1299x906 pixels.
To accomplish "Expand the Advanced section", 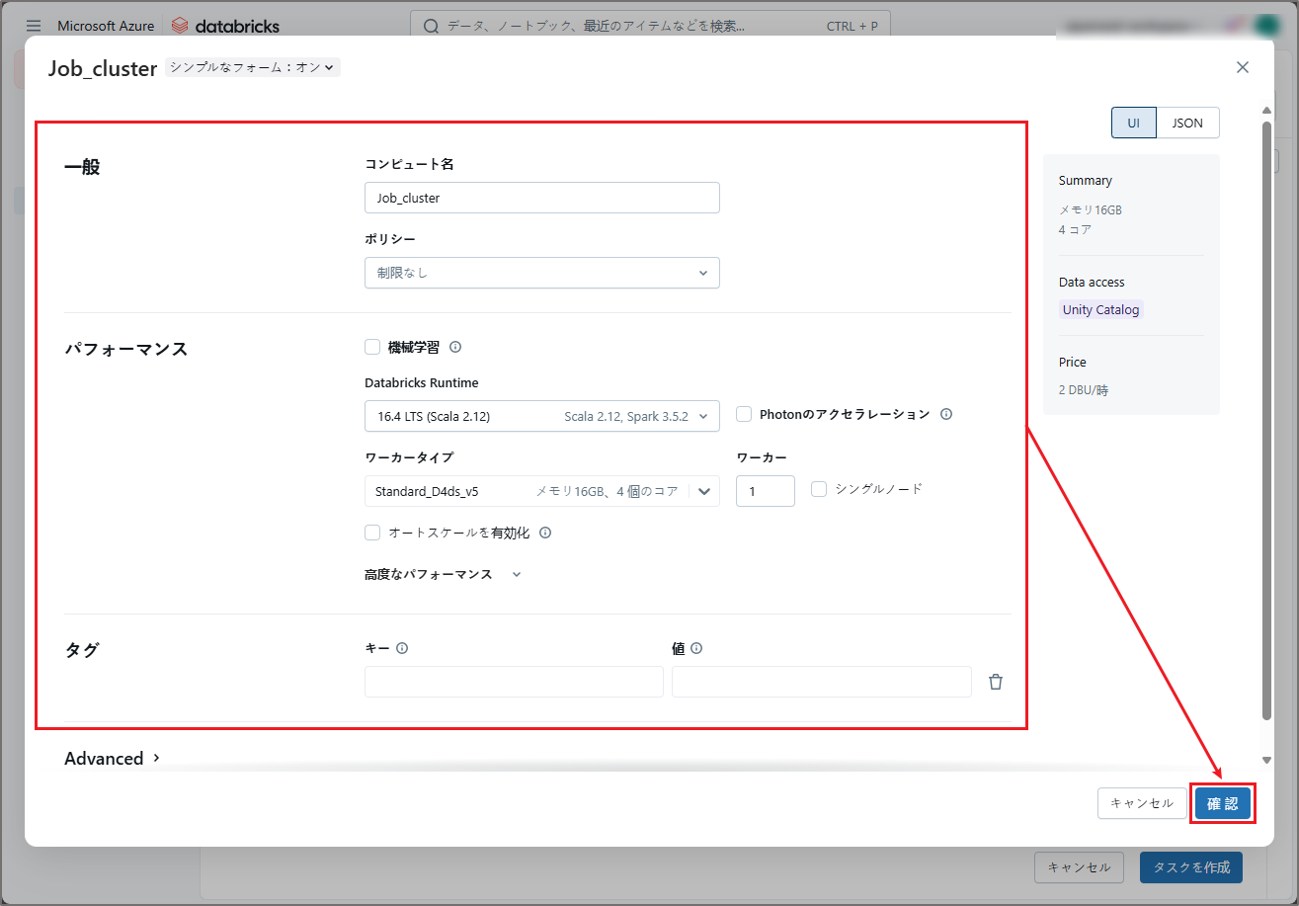I will point(112,759).
